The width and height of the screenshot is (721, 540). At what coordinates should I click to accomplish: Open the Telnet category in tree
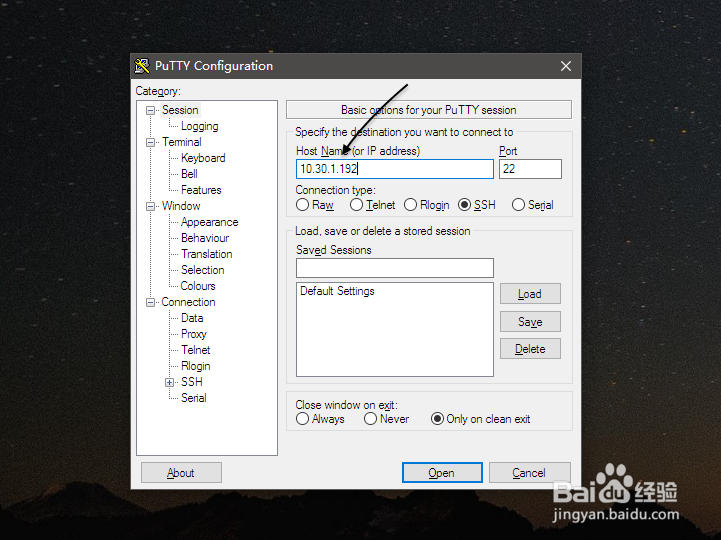point(195,350)
